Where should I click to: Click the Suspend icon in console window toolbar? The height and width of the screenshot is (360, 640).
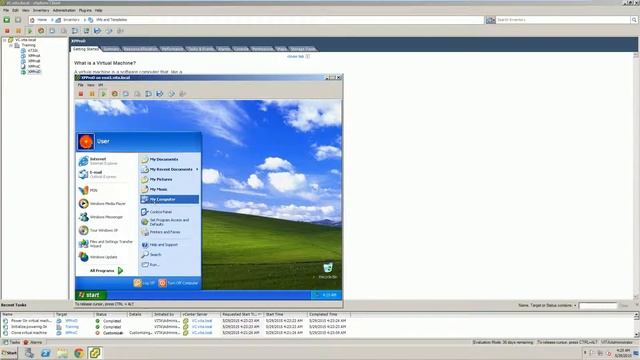tap(92, 94)
